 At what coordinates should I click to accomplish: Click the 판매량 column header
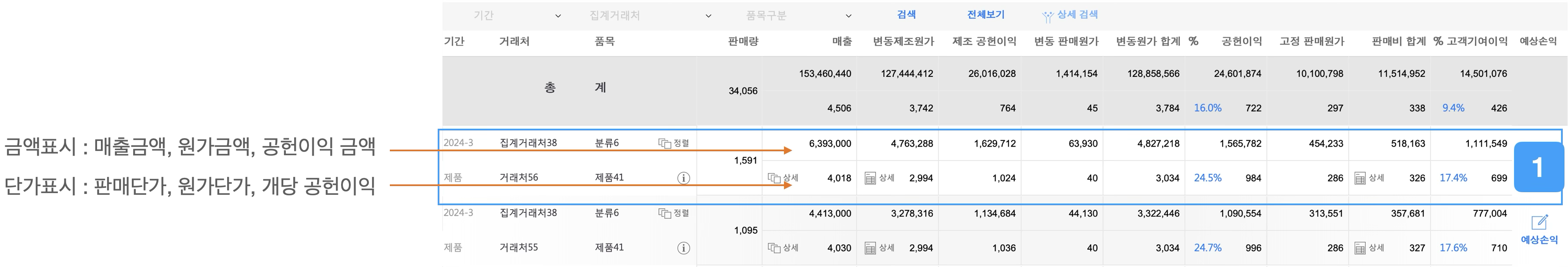point(743,41)
